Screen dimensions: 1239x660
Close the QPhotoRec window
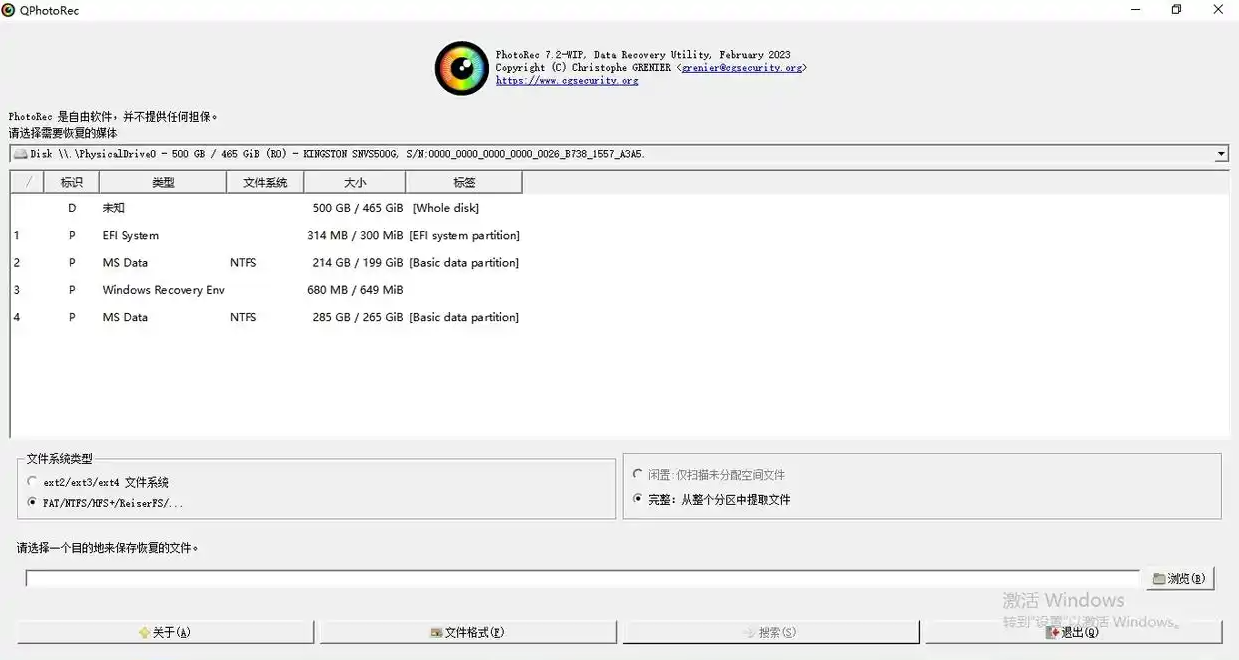point(1218,10)
